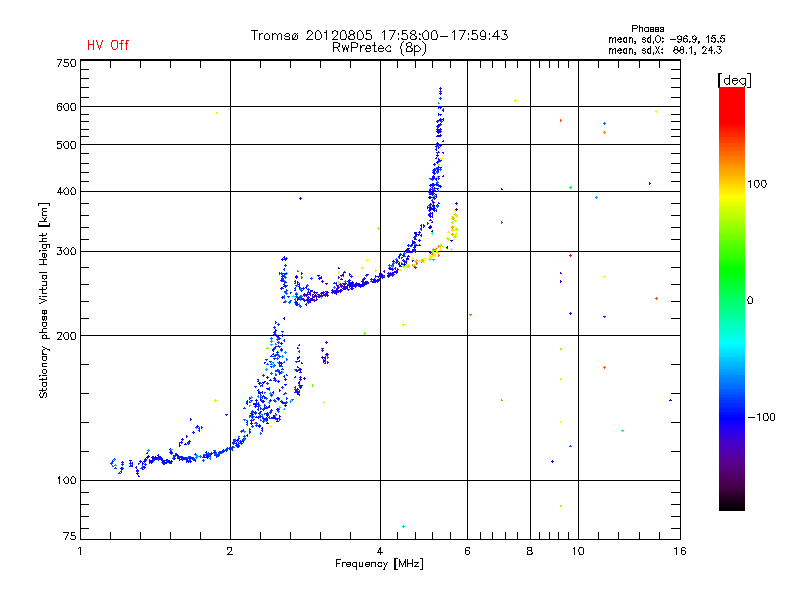Click y-axis tick label '600'
The height and width of the screenshot is (600, 800).
67,107
